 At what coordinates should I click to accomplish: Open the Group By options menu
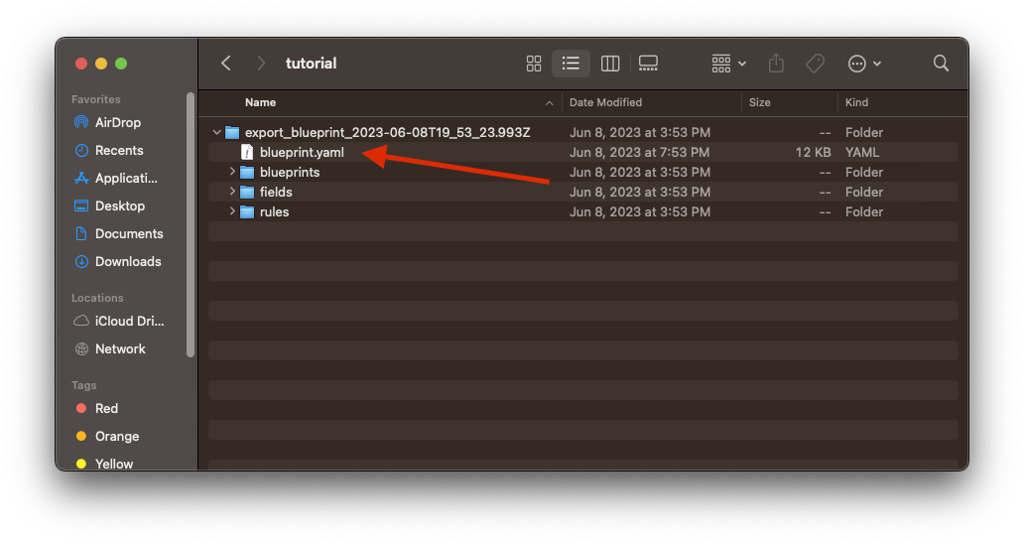point(728,63)
